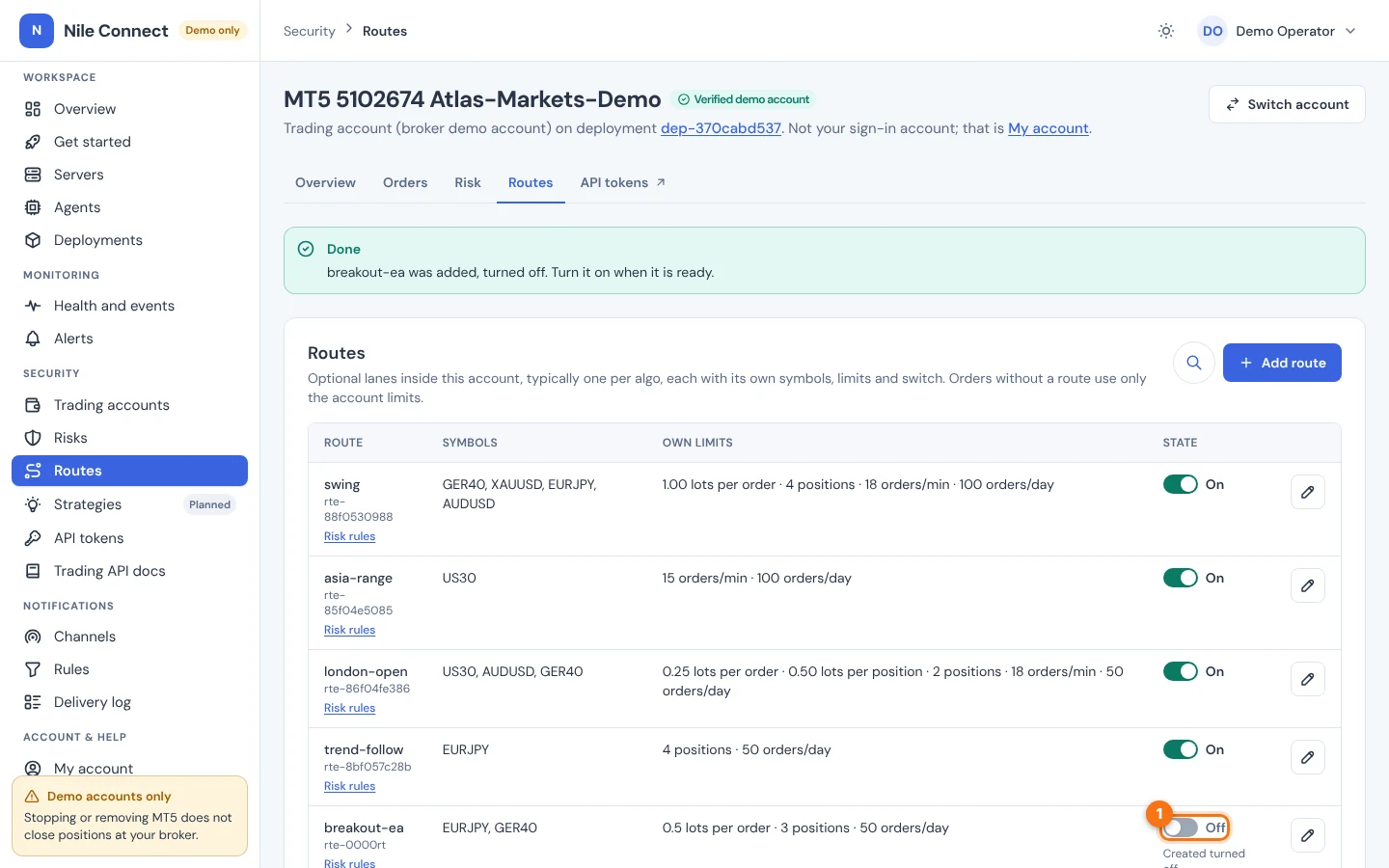Edit the swing route with pencil icon

[1308, 492]
